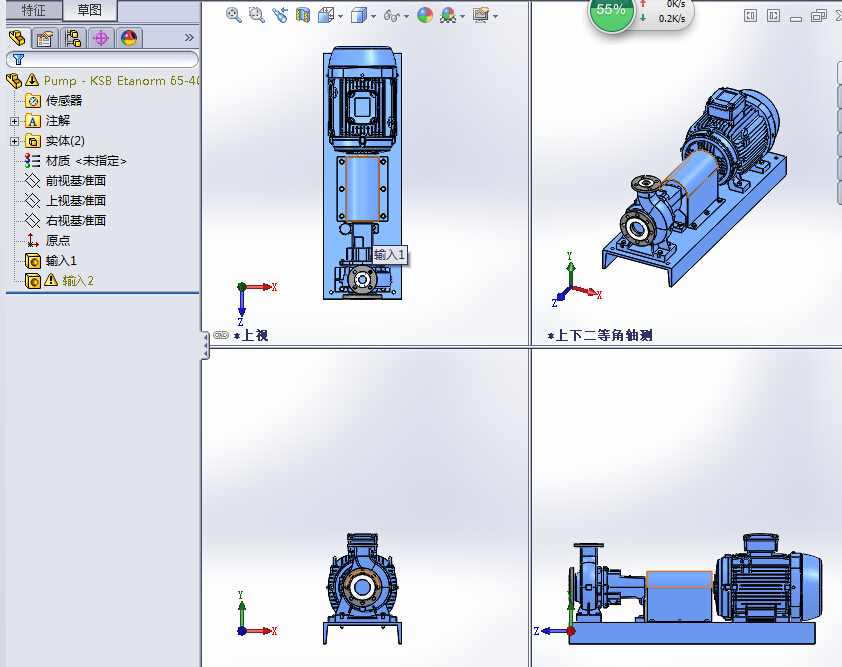
Task: Select the 右视基准面 plane
Action: click(76, 220)
